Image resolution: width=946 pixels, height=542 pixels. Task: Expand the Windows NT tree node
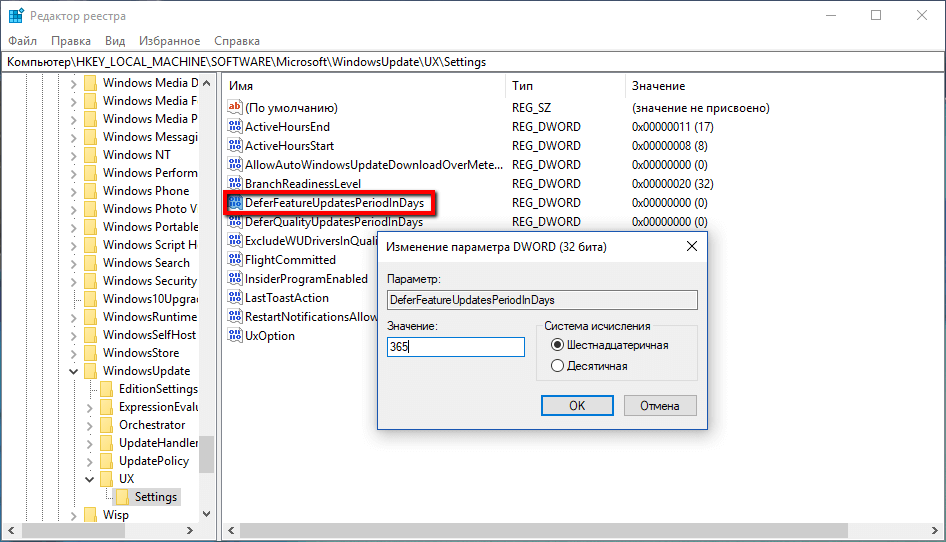coord(73,155)
